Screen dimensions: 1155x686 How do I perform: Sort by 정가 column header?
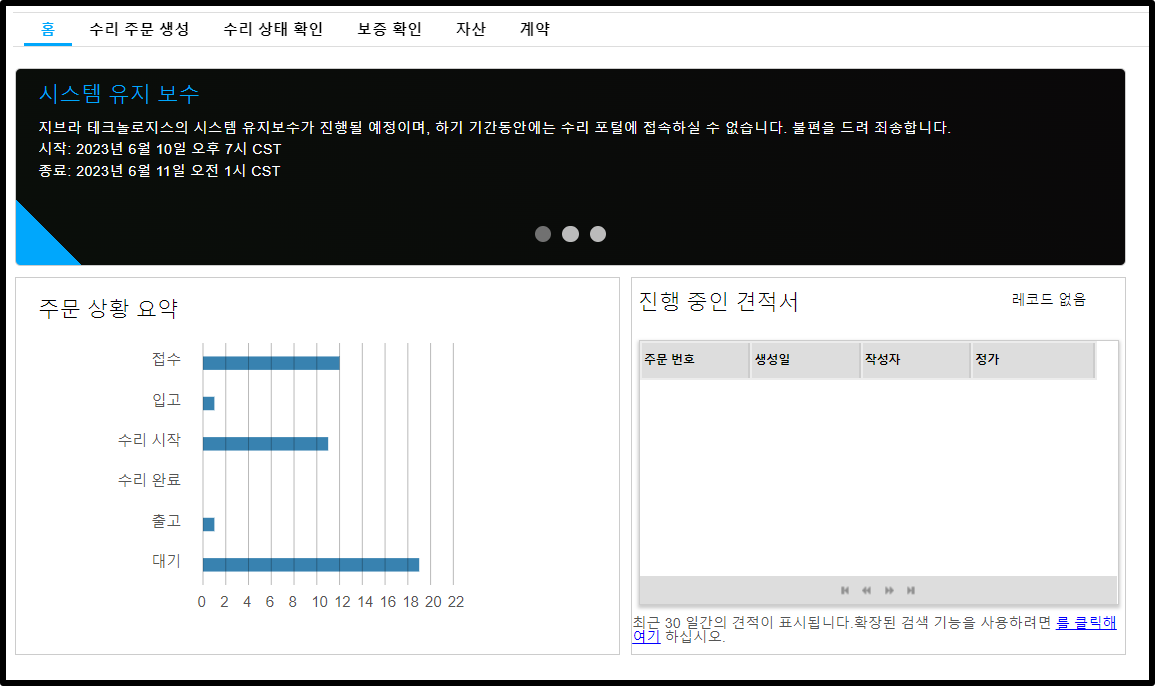(x=1033, y=360)
